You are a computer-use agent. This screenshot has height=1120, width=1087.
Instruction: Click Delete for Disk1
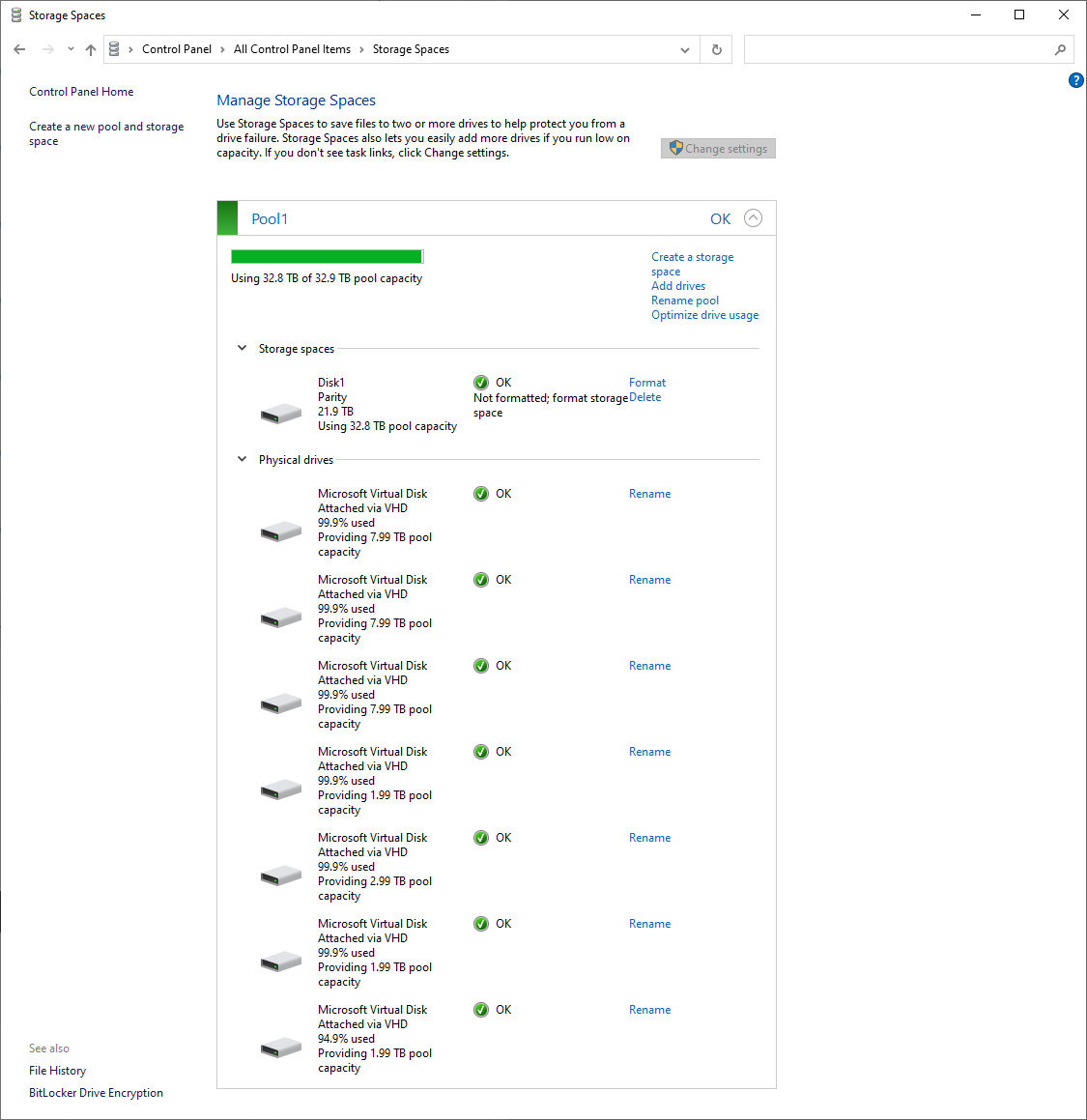tap(644, 397)
